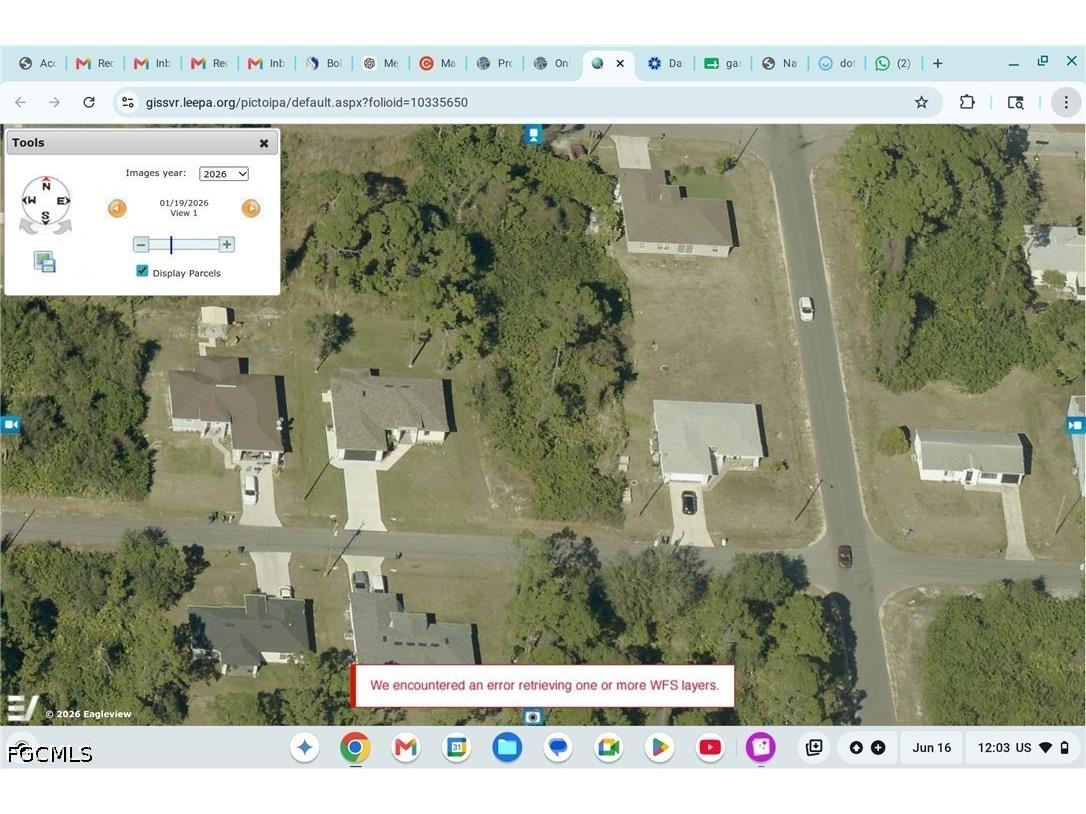Click the right-edge camera pan marker
This screenshot has height=814, width=1086.
click(1076, 425)
